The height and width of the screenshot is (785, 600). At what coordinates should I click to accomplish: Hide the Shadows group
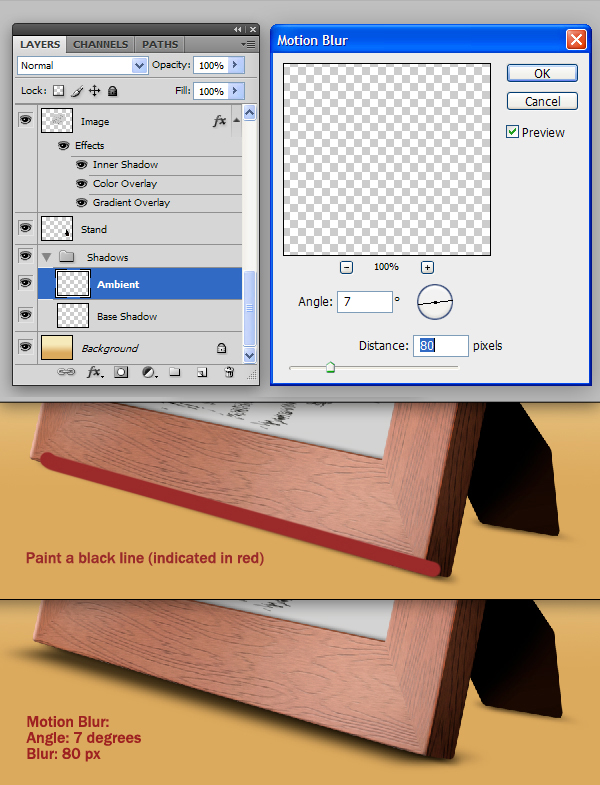[26, 256]
